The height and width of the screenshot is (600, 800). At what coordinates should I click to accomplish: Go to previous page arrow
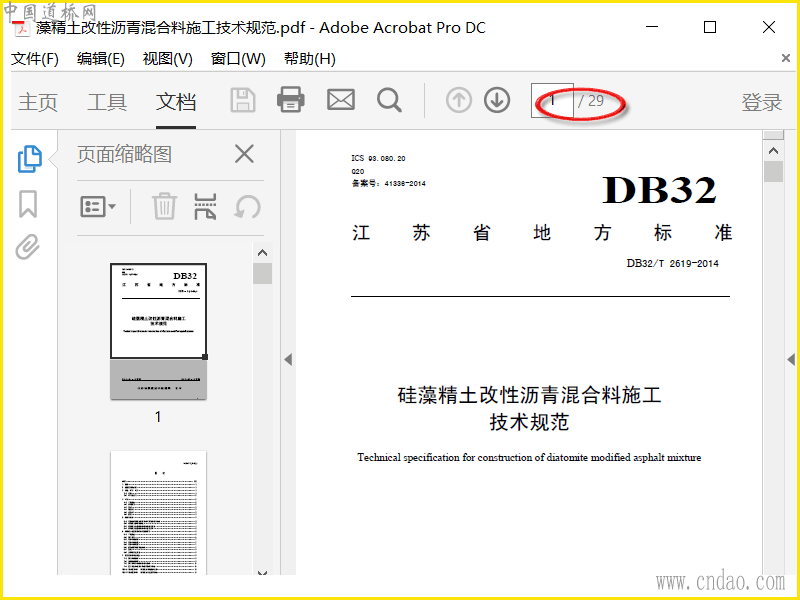tap(459, 100)
